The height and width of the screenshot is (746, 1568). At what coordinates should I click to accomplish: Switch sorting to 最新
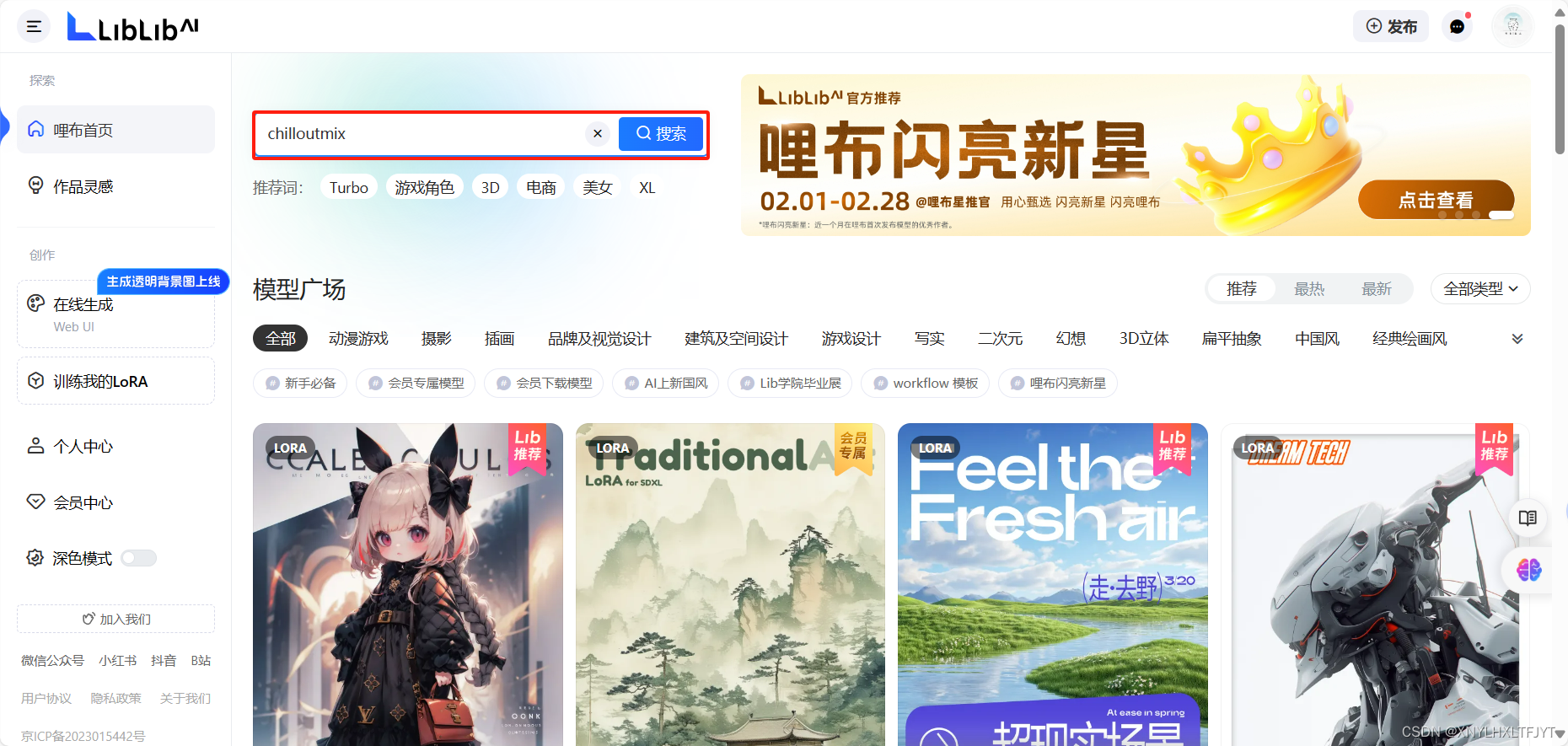(1377, 289)
